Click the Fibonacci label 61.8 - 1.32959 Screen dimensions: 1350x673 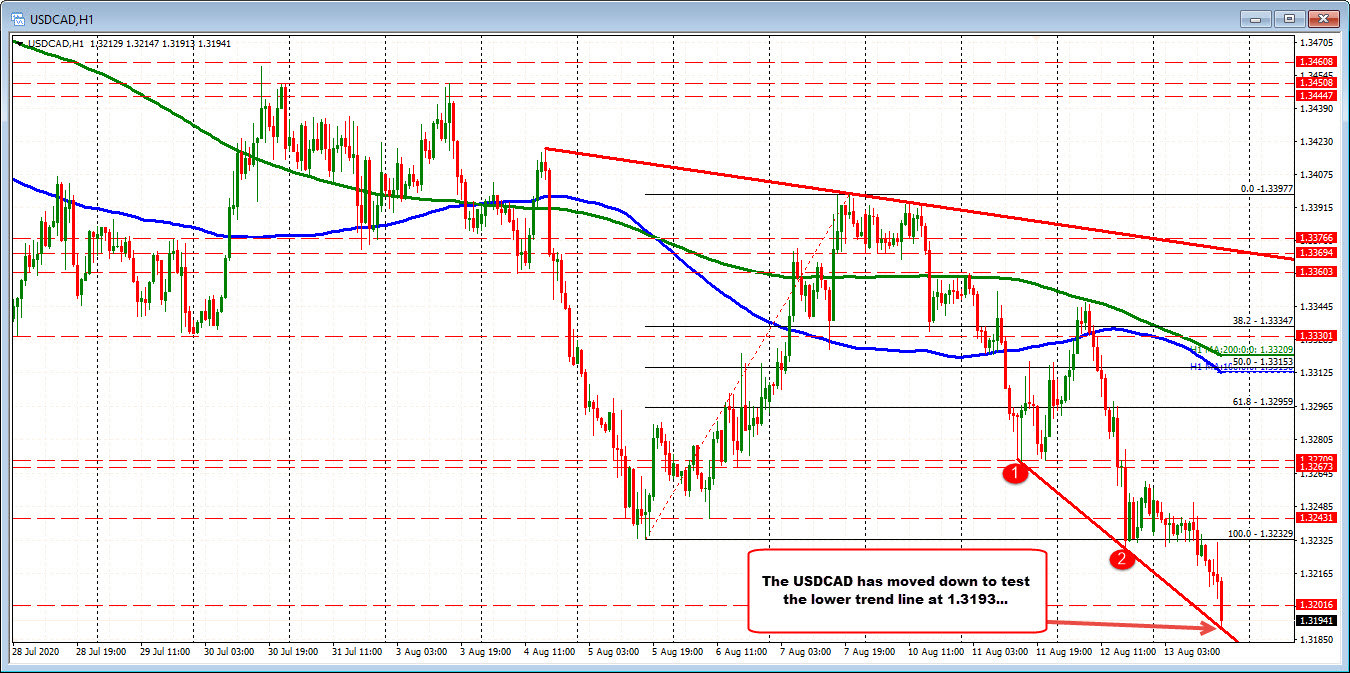1263,402
